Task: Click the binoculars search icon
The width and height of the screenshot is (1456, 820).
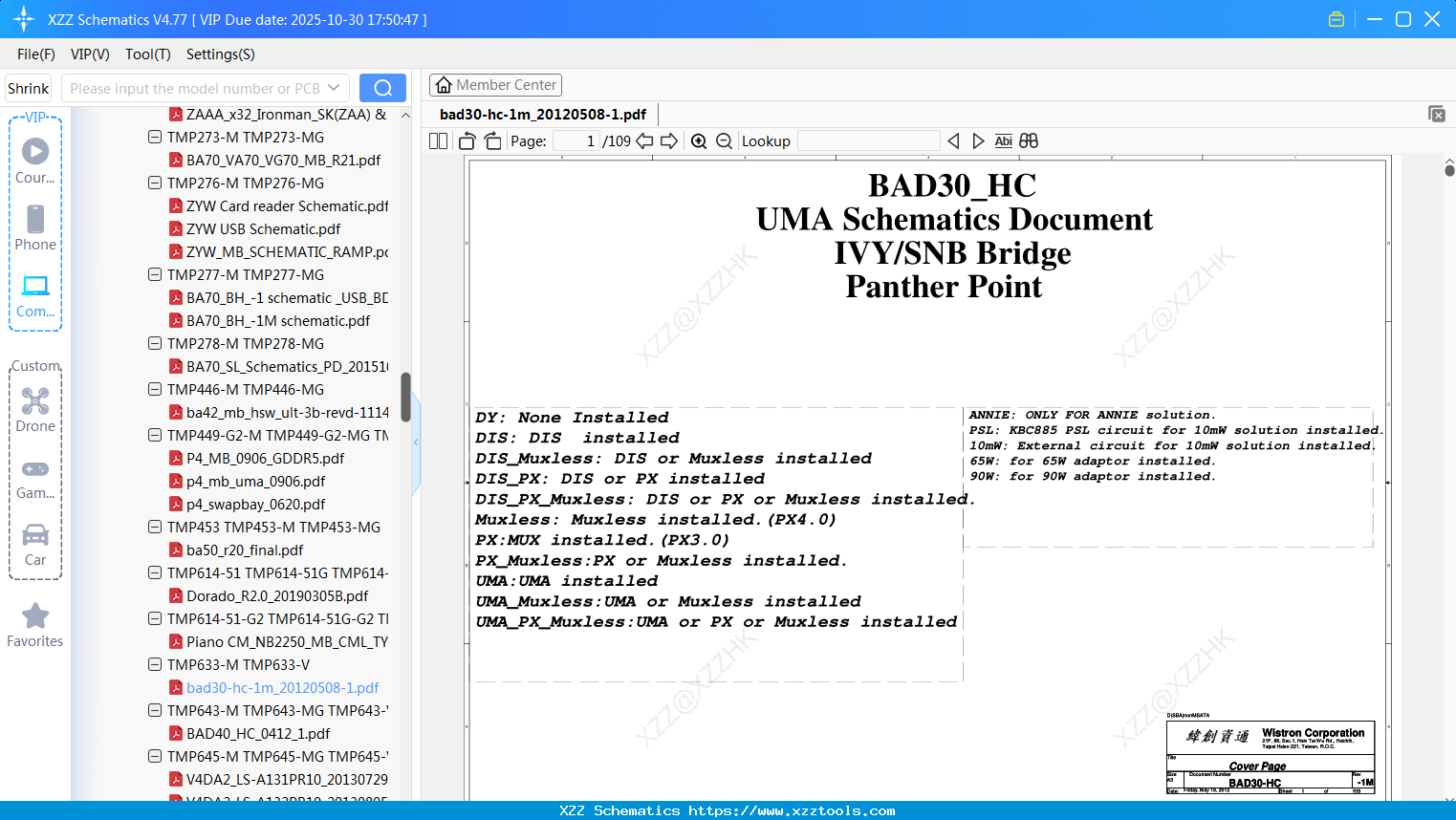Action: click(1029, 141)
